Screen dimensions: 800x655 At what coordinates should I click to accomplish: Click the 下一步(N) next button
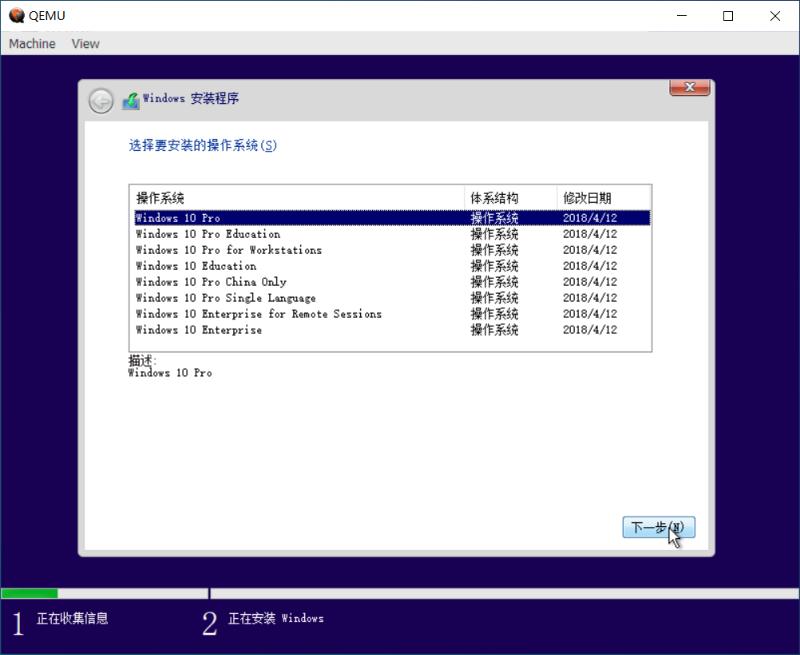(x=659, y=526)
